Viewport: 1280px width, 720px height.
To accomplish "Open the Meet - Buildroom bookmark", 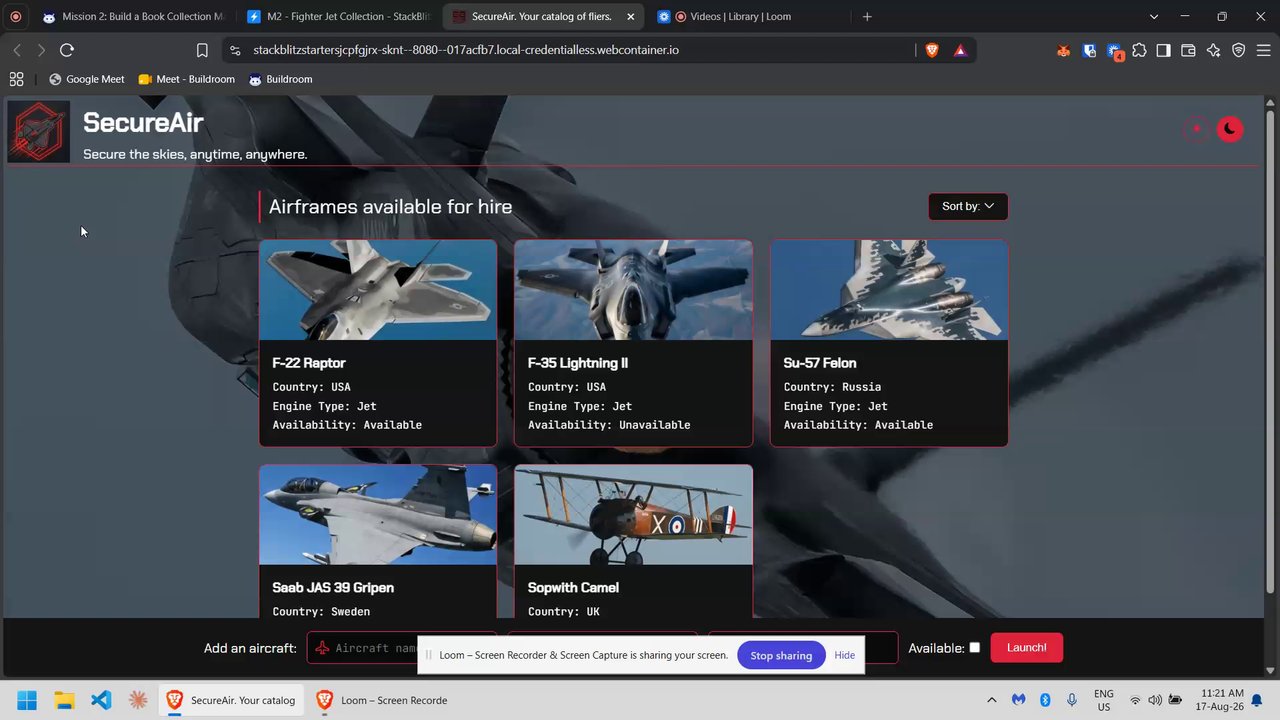I will coord(187,79).
